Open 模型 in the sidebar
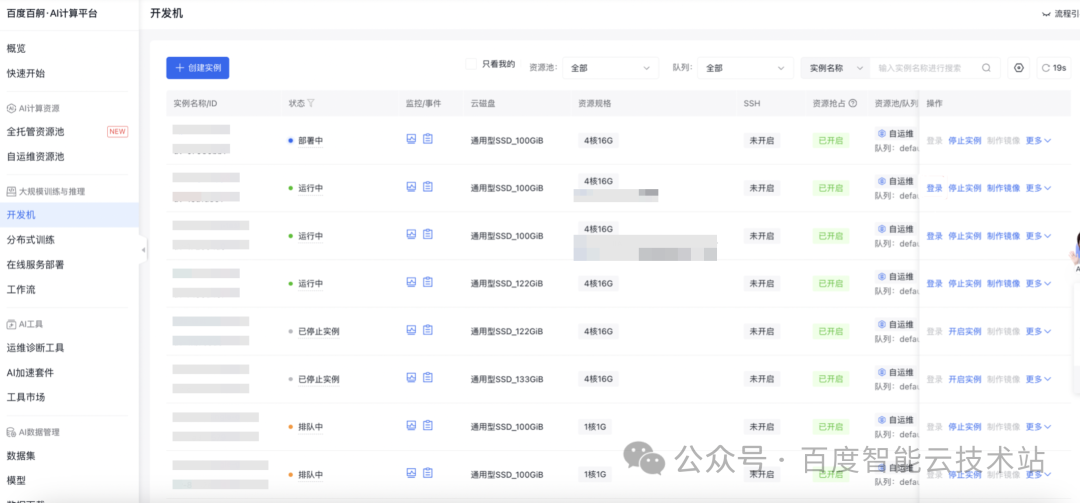The image size is (1080, 503). (17, 480)
